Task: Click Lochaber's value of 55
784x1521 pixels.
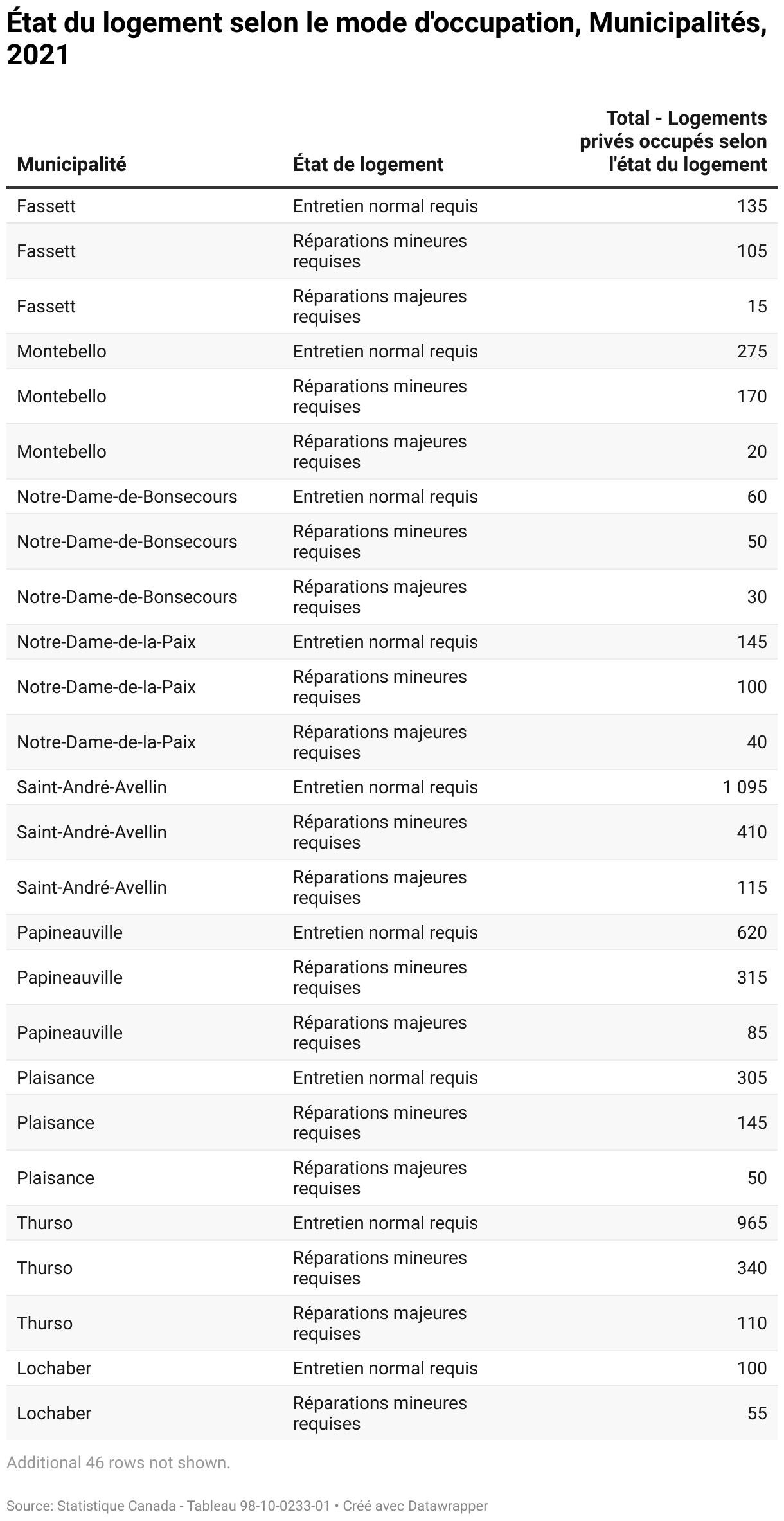Action: tap(757, 1413)
